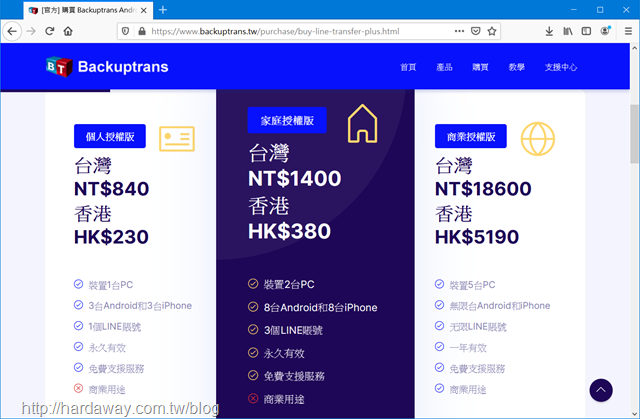Click the tracking protection shield icon

click(126, 31)
